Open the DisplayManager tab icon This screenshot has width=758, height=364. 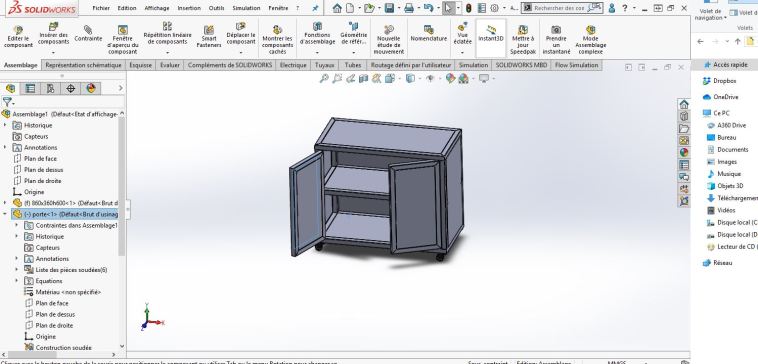(x=91, y=88)
